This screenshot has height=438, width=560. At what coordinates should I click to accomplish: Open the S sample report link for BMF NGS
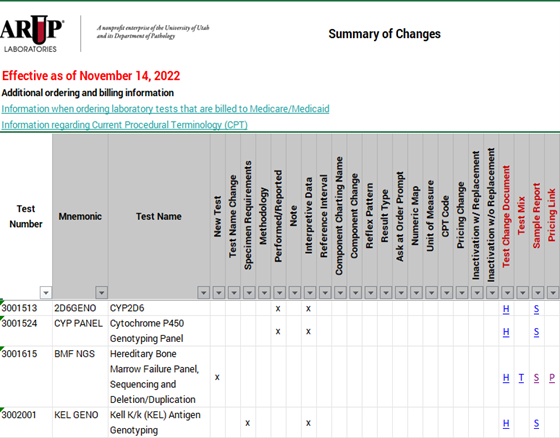coord(536,377)
